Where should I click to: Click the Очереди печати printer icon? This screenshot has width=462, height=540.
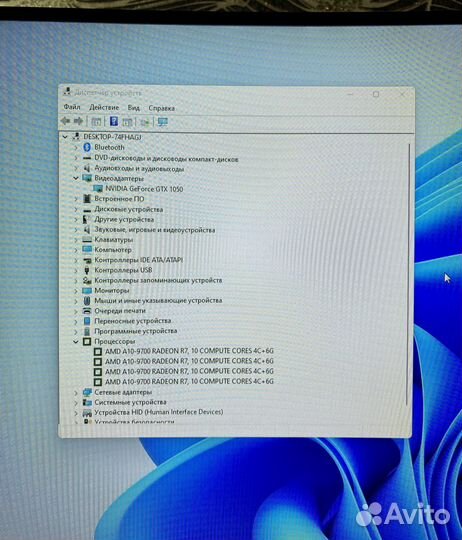(87, 311)
